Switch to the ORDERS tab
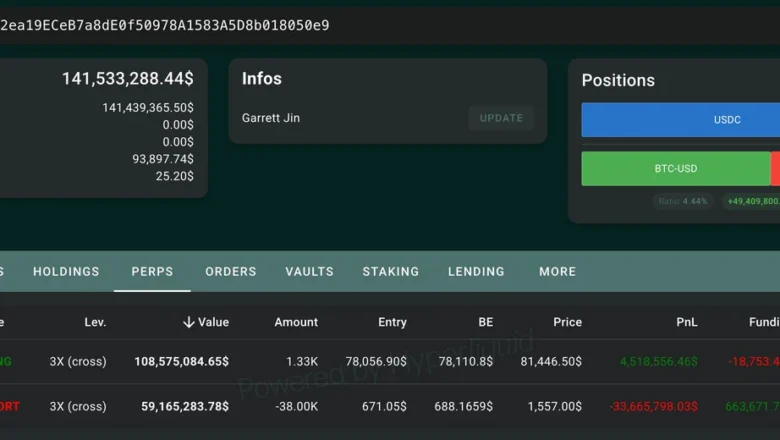Screen dimensions: 780x440 click(x=231, y=271)
